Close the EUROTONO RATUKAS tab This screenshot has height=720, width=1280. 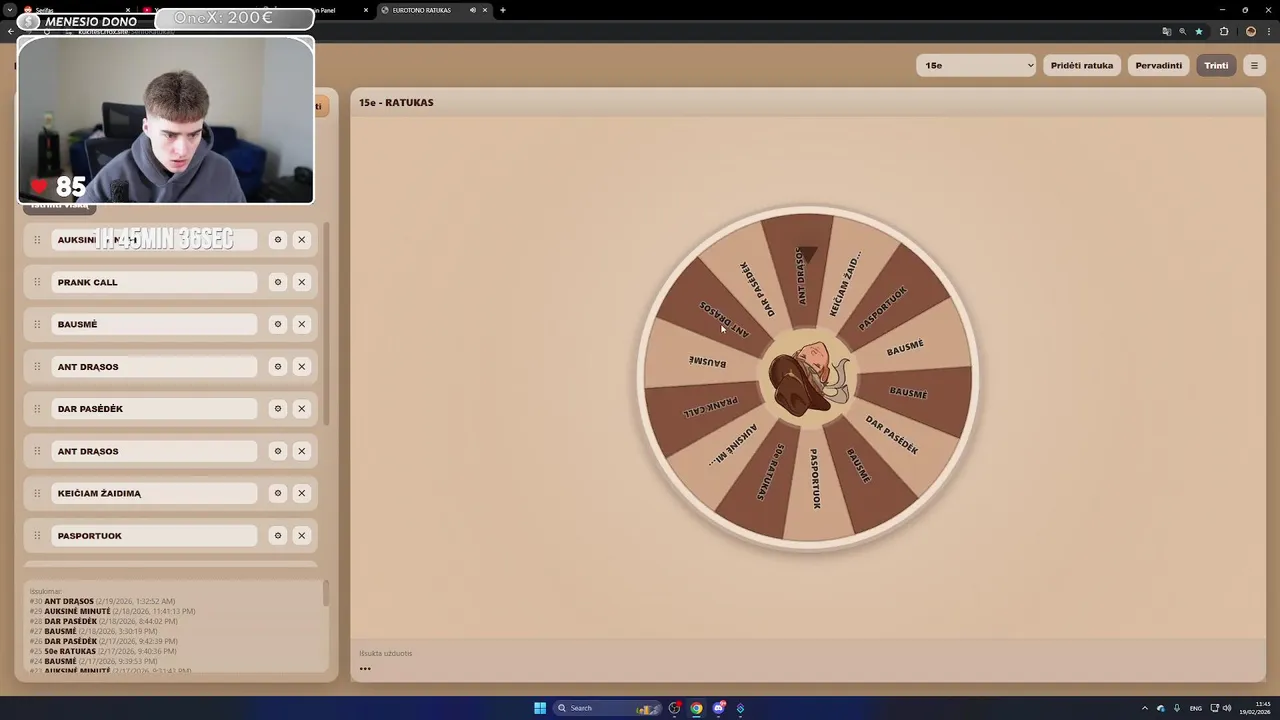(485, 10)
